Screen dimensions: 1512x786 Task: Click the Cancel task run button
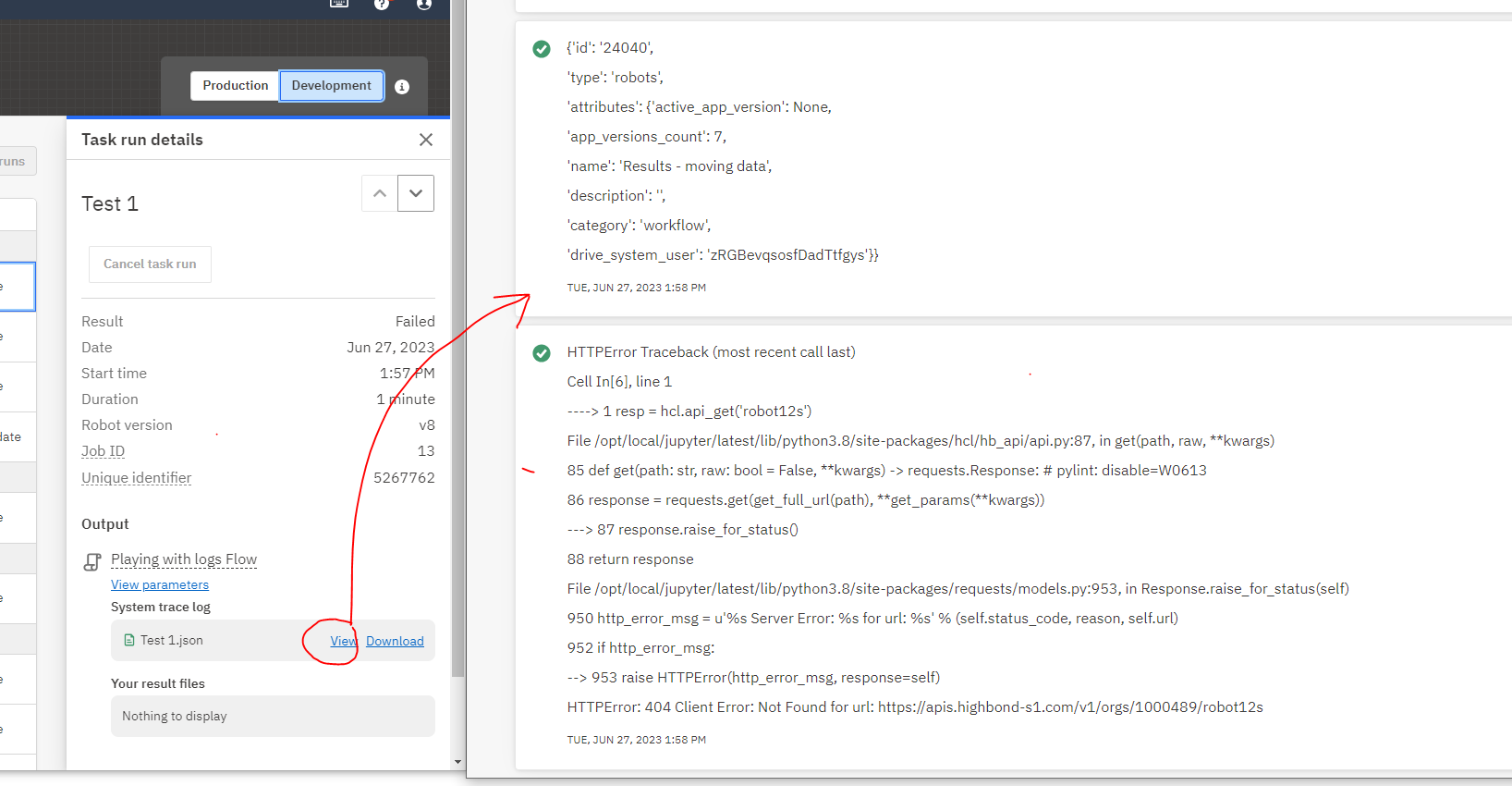150,264
